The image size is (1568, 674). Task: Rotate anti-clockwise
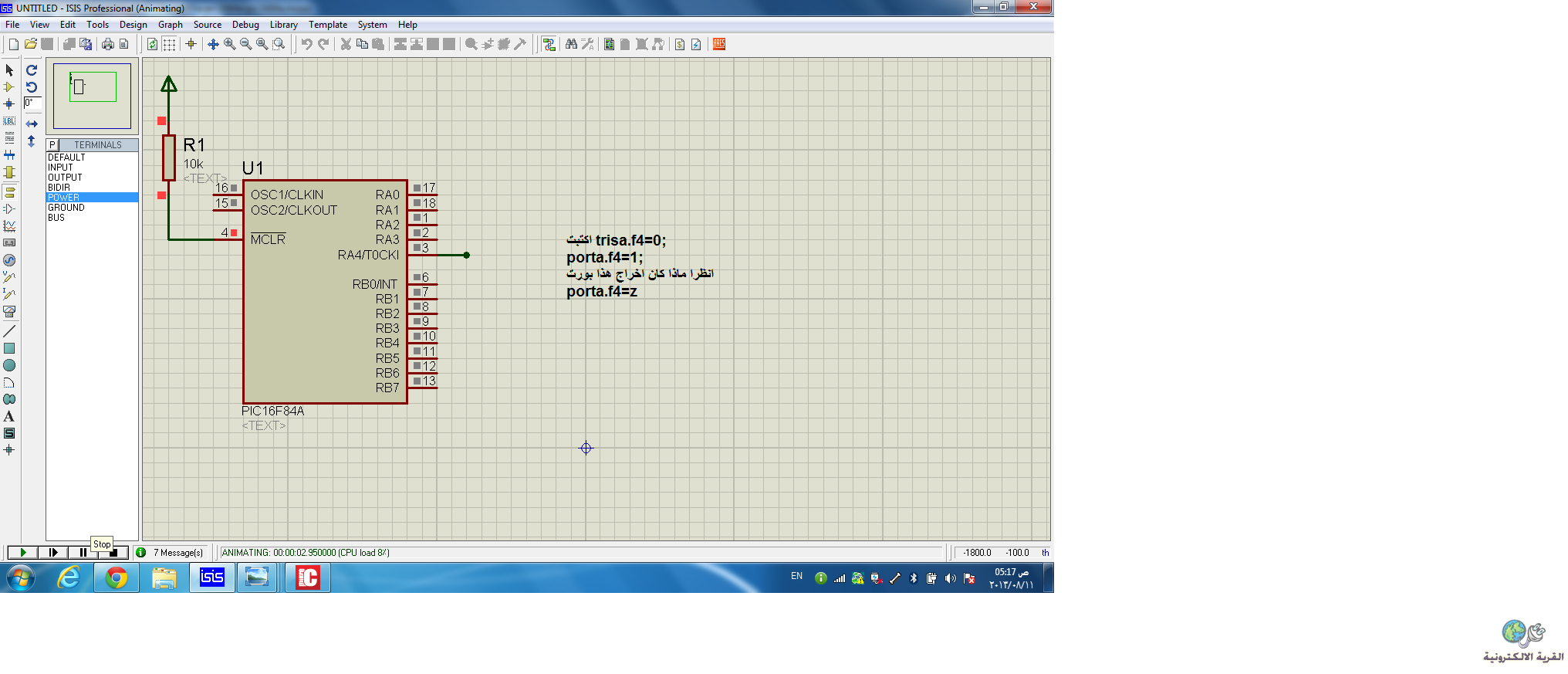[x=32, y=87]
